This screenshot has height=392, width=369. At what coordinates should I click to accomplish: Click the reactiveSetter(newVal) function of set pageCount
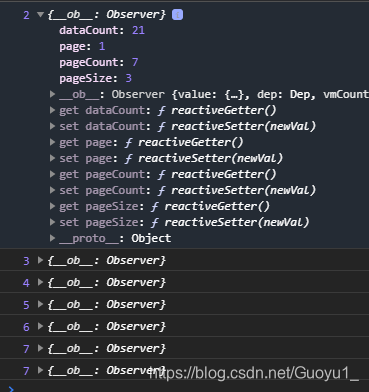(243, 190)
